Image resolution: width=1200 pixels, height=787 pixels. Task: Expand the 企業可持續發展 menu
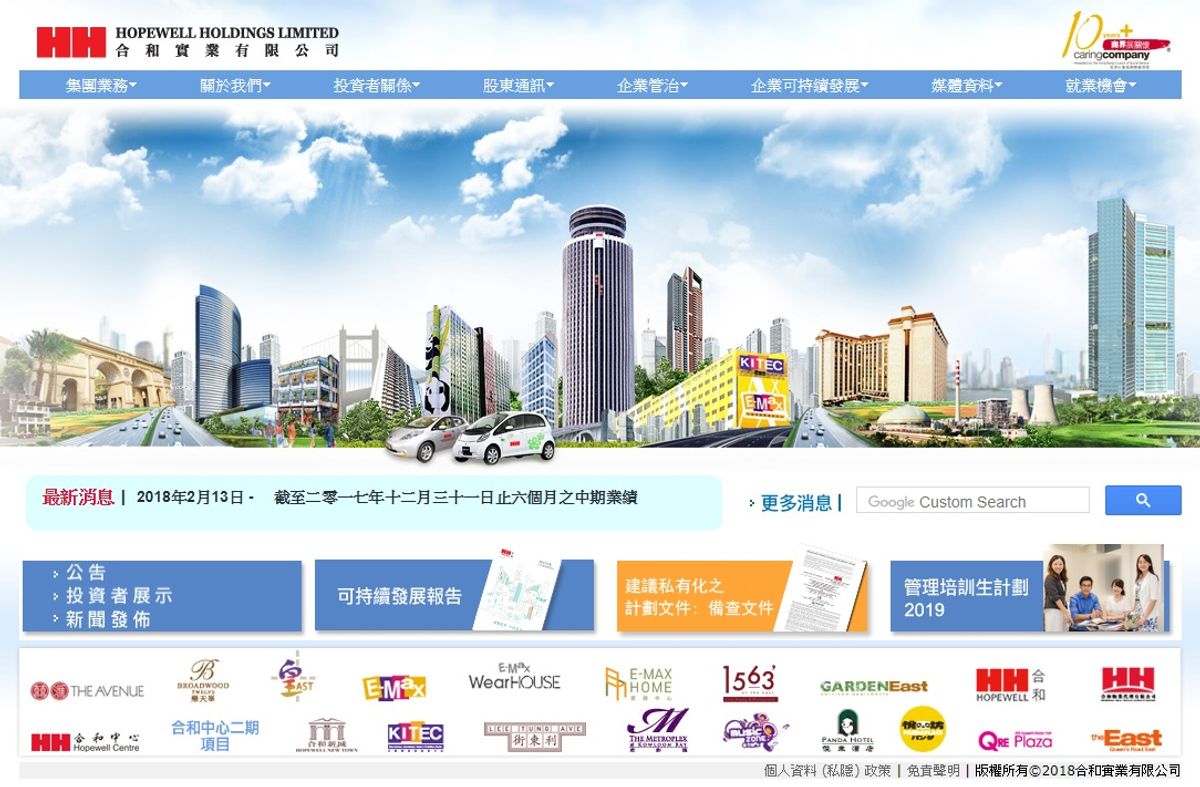810,86
